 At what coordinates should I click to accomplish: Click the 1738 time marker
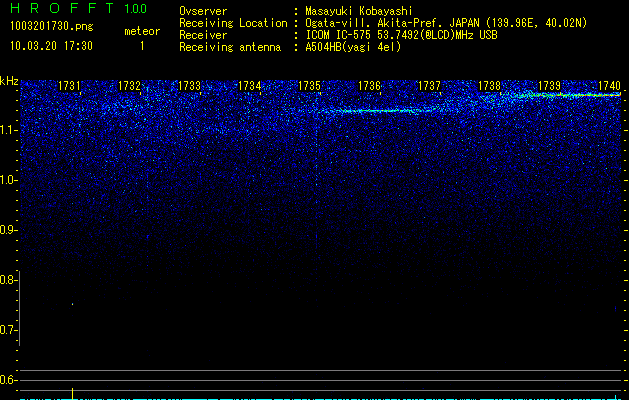point(489,86)
